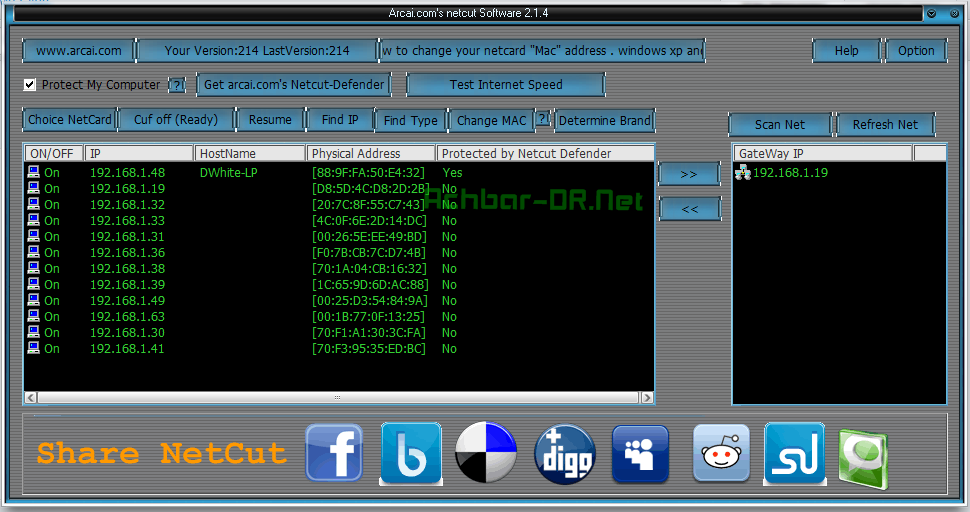Open help icon next to Change MAC
Viewport: 970px width, 512px height.
[543, 119]
